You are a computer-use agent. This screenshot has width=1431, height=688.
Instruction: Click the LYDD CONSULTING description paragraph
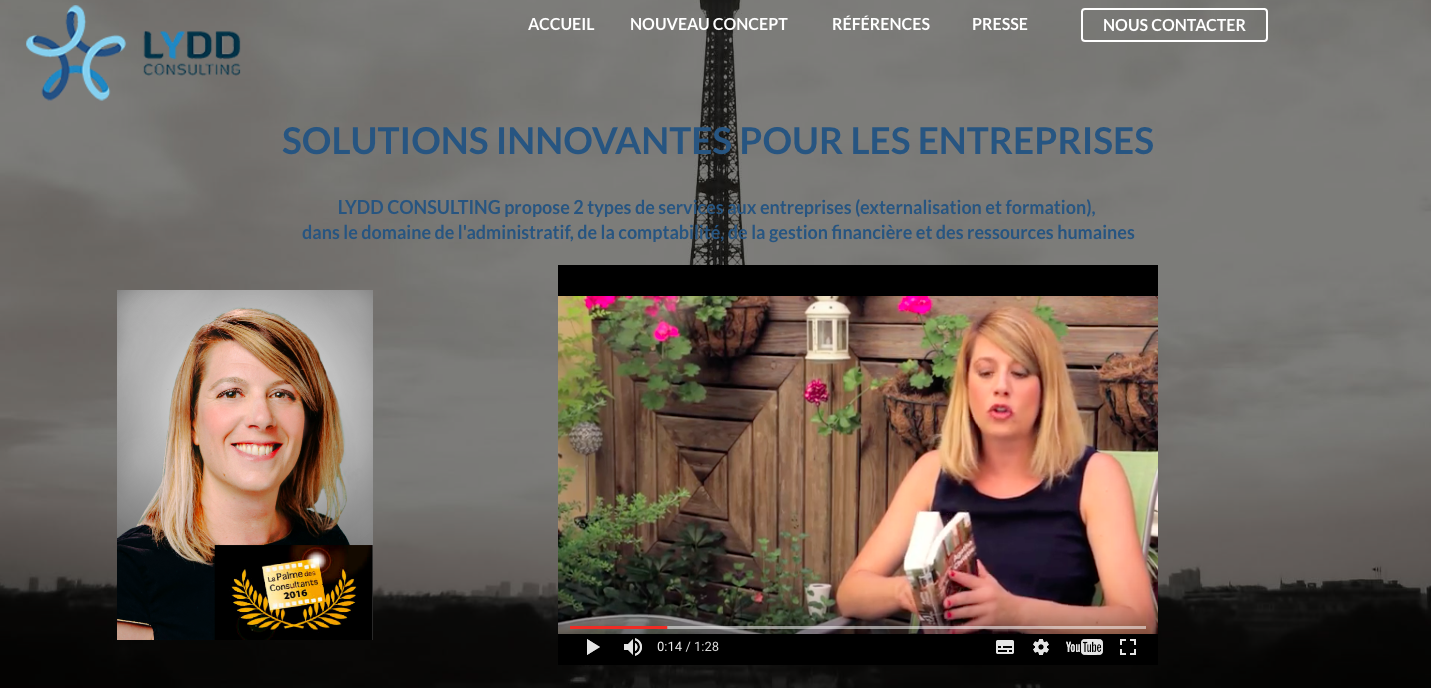718,220
